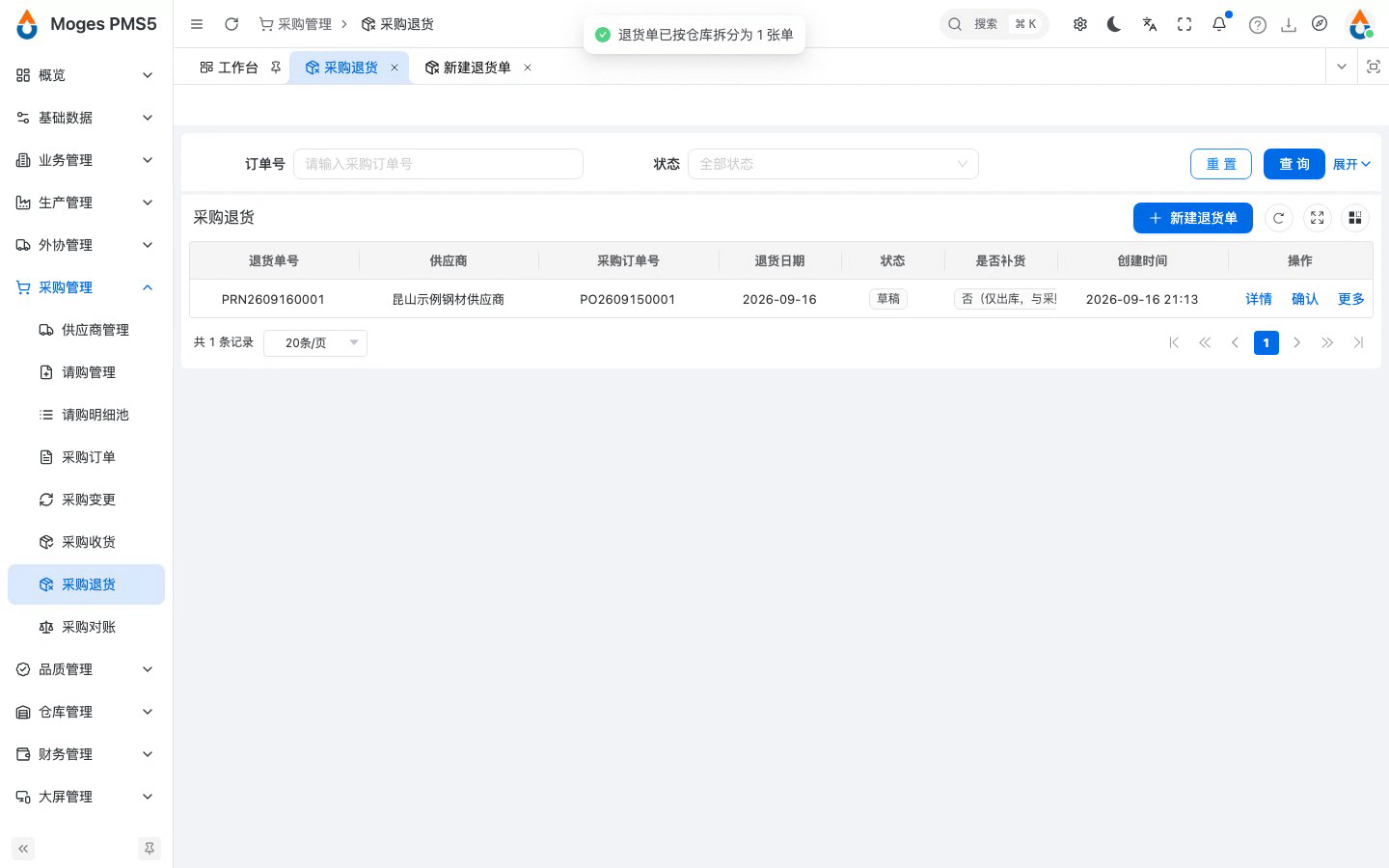1389x868 pixels.
Task: Click the download icon in header
Action: (x=1289, y=25)
